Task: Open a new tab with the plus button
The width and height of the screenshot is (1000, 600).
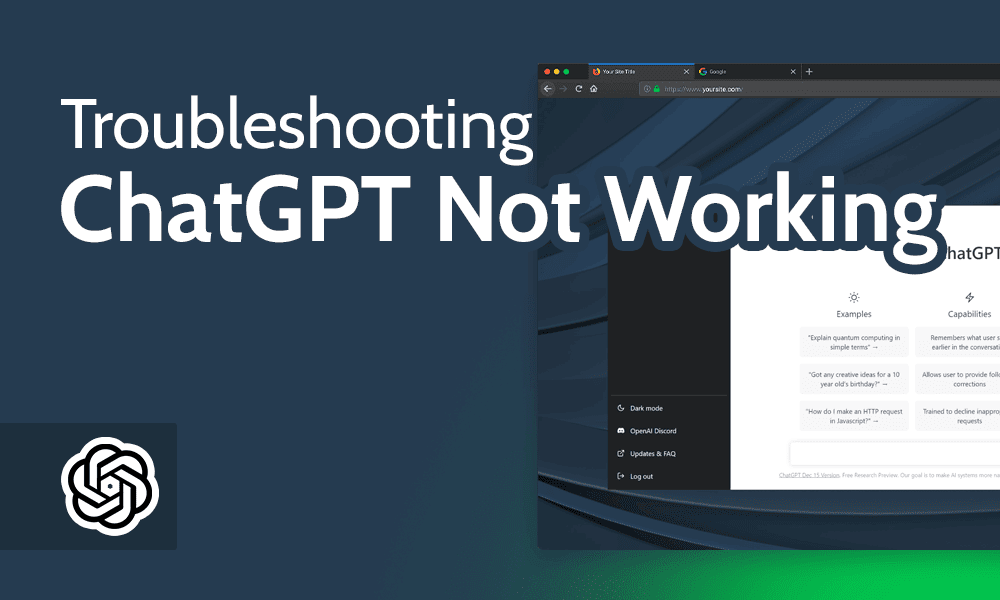Action: tap(809, 71)
